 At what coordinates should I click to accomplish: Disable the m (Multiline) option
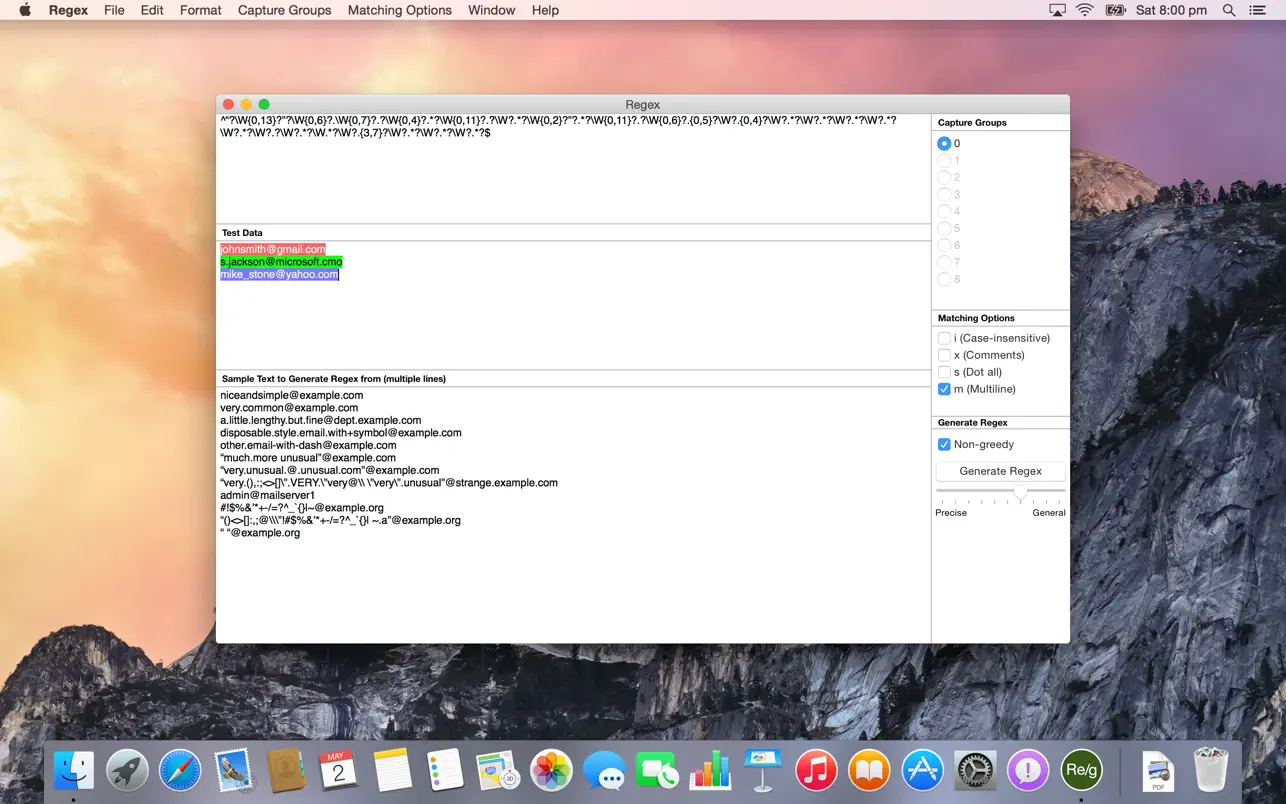tap(944, 389)
